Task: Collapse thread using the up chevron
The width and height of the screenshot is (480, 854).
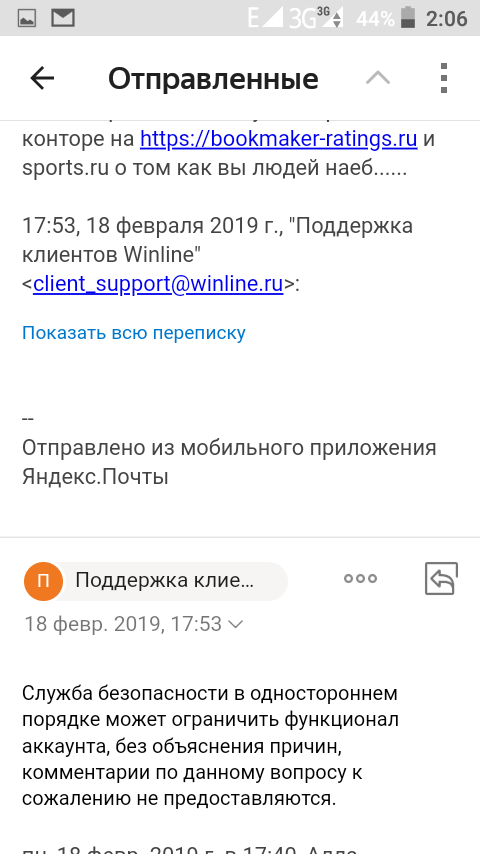Action: [378, 78]
